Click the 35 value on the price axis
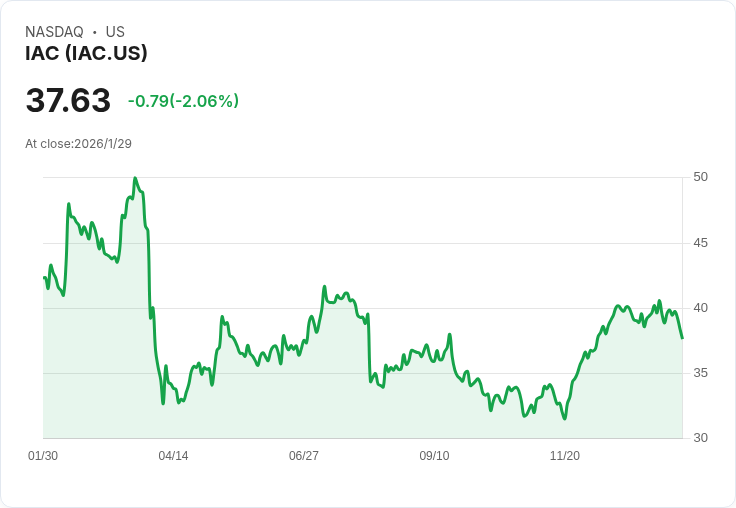 click(x=700, y=373)
